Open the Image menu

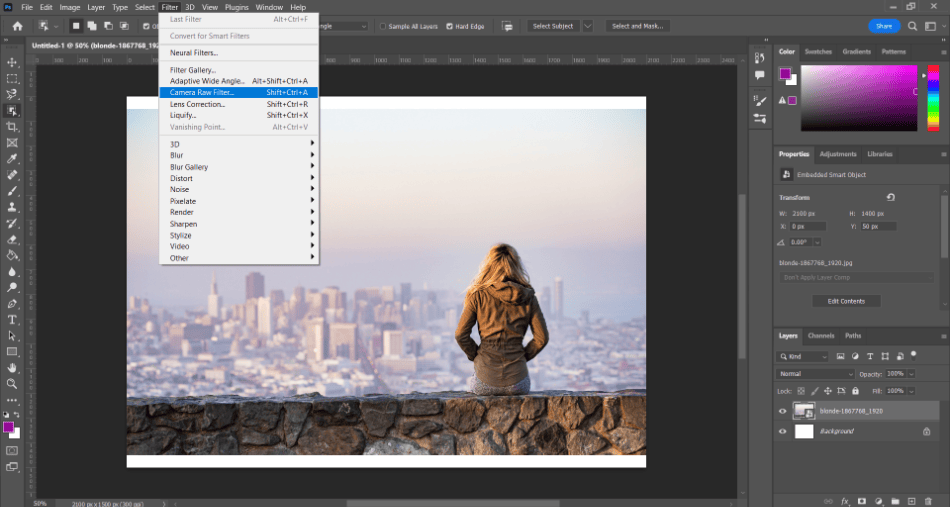[x=70, y=7]
